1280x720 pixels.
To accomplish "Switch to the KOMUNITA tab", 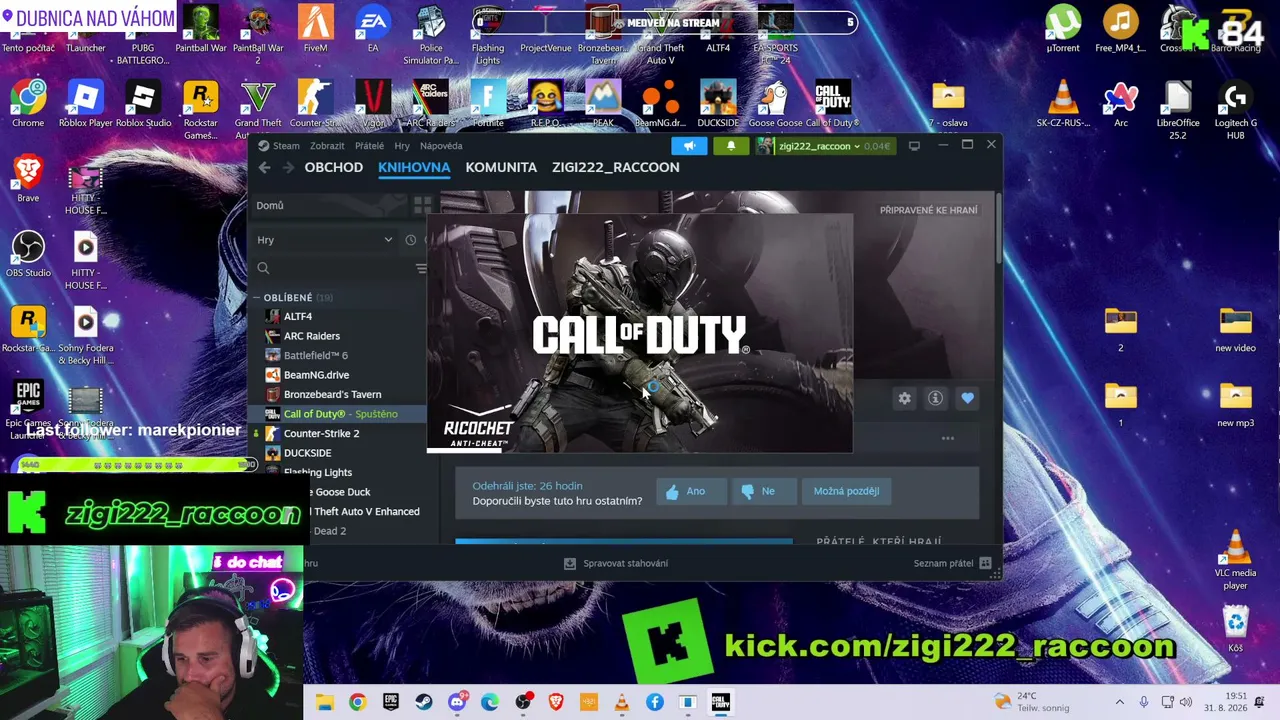I will point(501,167).
